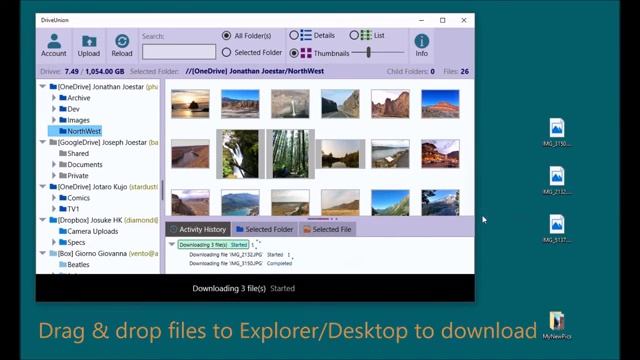Viewport: 640px width, 360px height.
Task: Select the All Folder(s) radio button
Action: pyautogui.click(x=226, y=36)
